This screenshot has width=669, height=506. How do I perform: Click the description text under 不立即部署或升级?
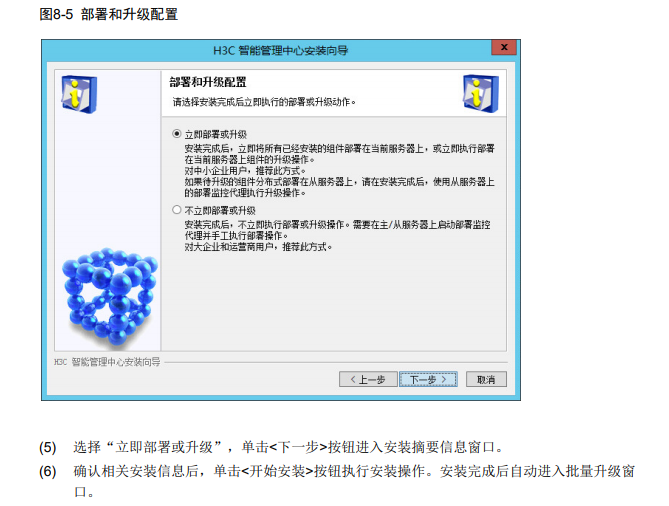[x=337, y=236]
